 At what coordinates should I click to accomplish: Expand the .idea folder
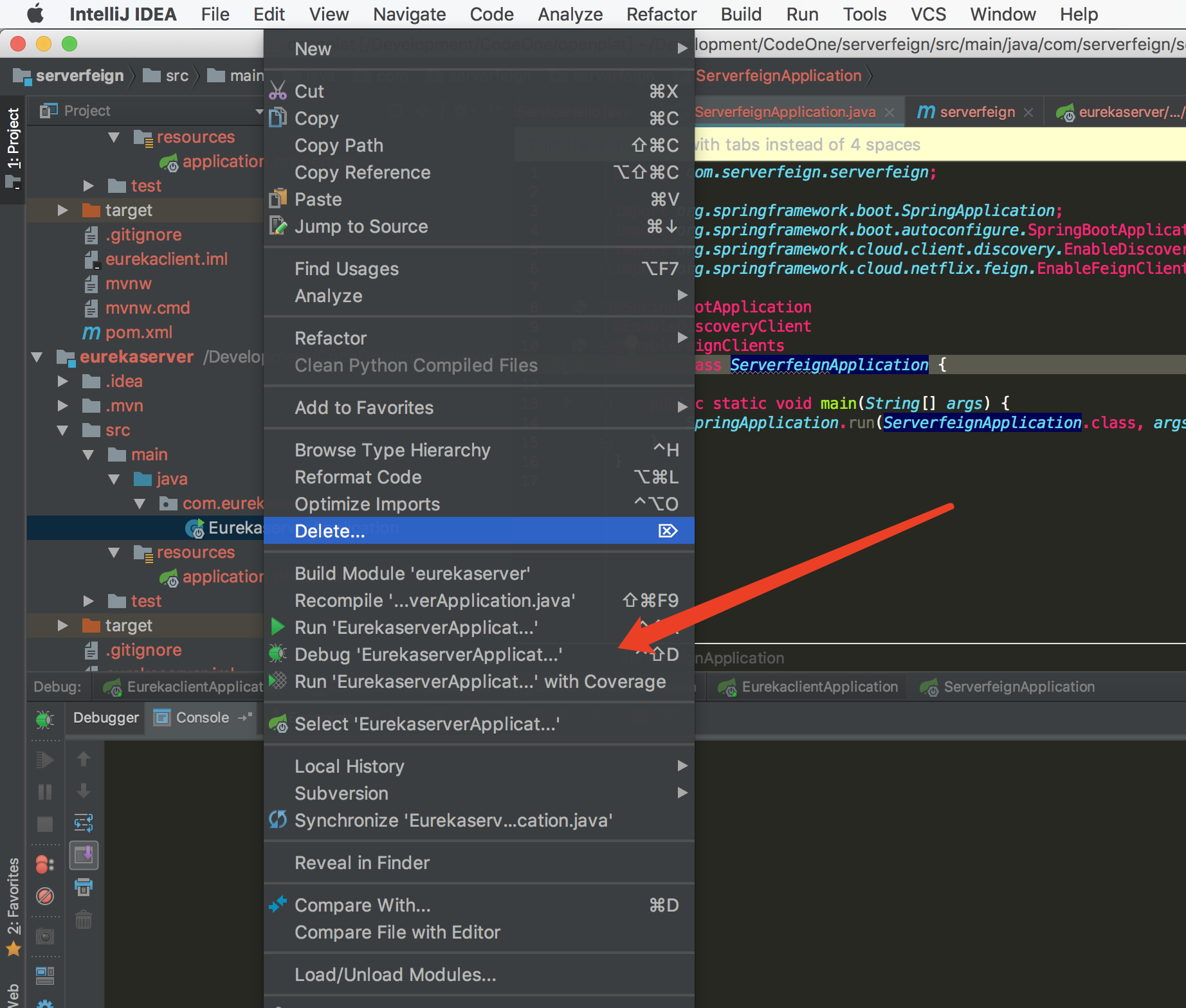click(62, 381)
